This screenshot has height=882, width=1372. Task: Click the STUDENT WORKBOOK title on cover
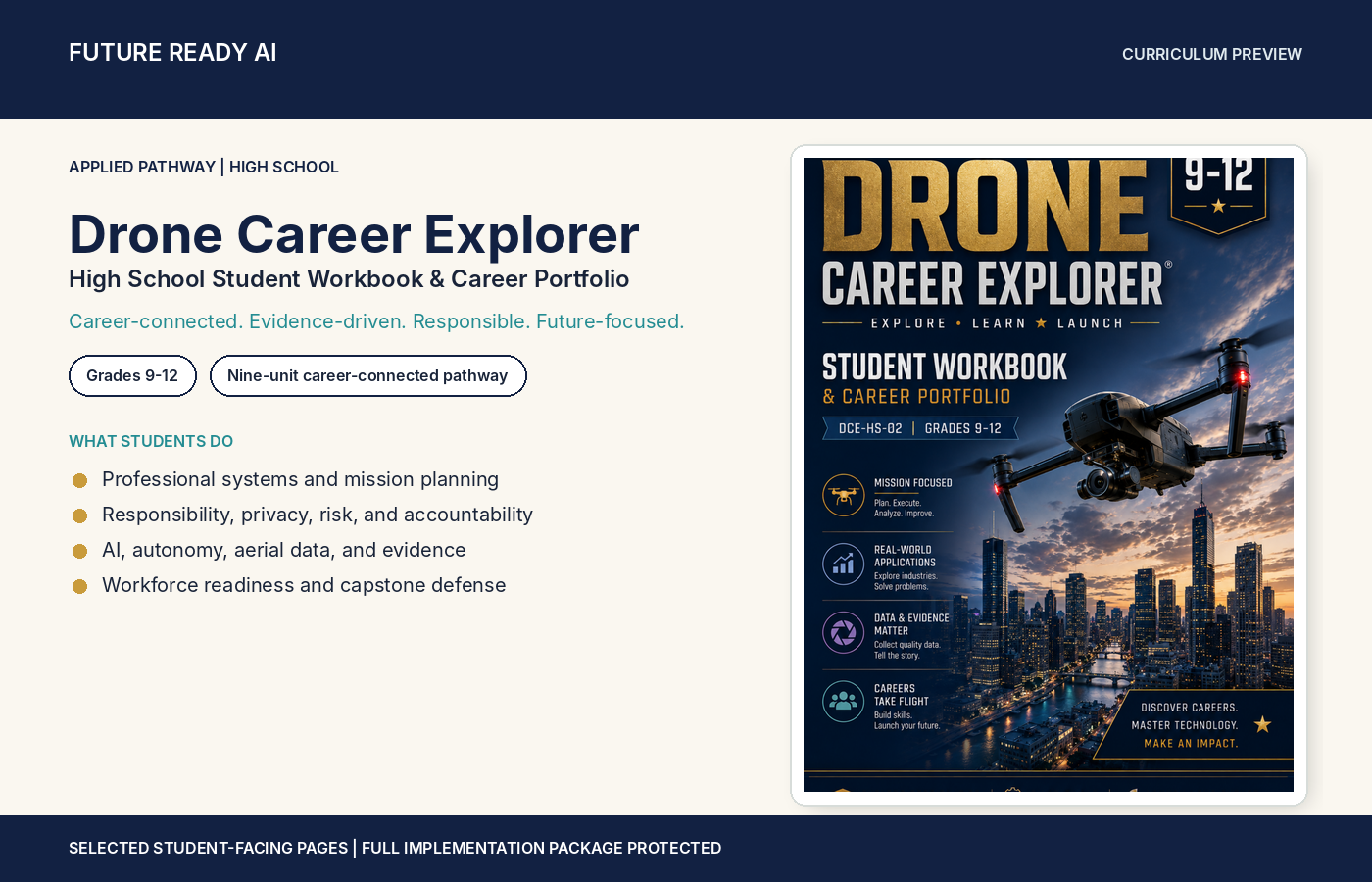point(945,367)
